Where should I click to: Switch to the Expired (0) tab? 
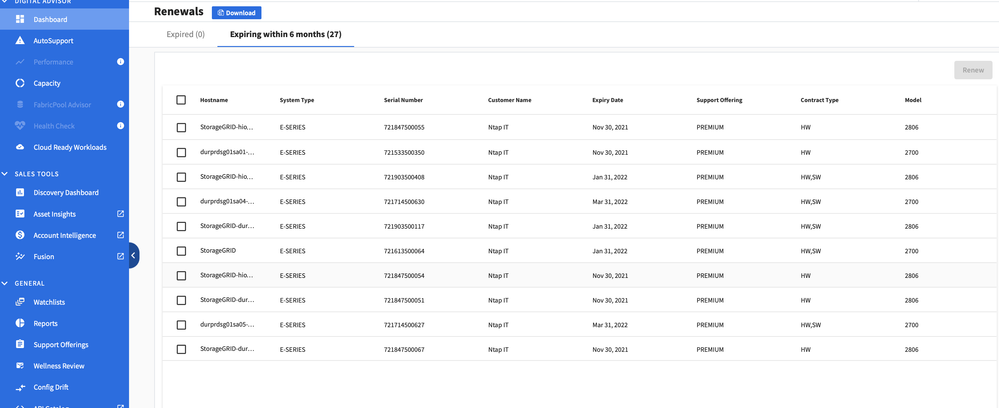coord(185,35)
